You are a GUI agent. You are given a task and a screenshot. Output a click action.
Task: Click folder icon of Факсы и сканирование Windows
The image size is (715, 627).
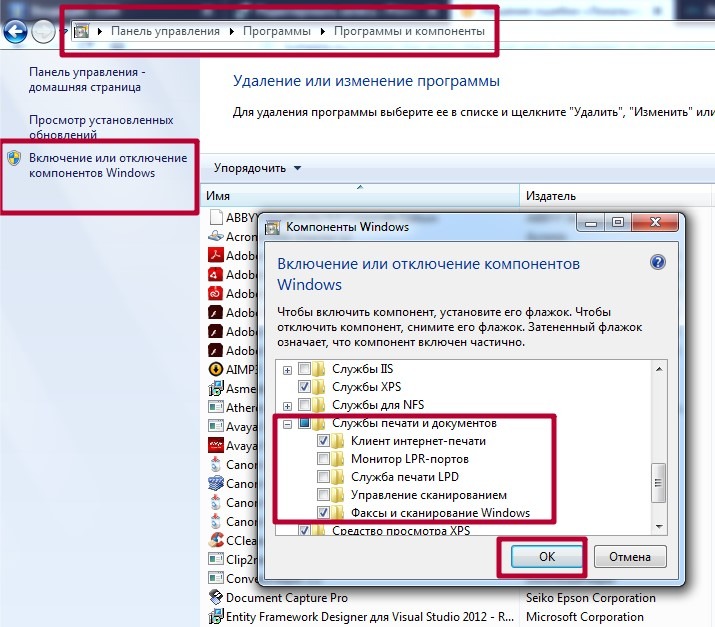click(x=337, y=513)
